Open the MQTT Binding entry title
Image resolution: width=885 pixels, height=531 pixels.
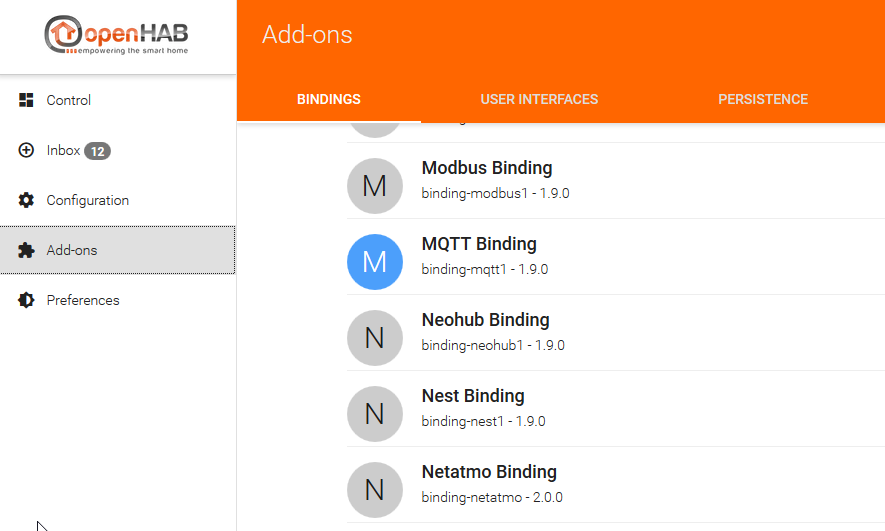pyautogui.click(x=479, y=244)
